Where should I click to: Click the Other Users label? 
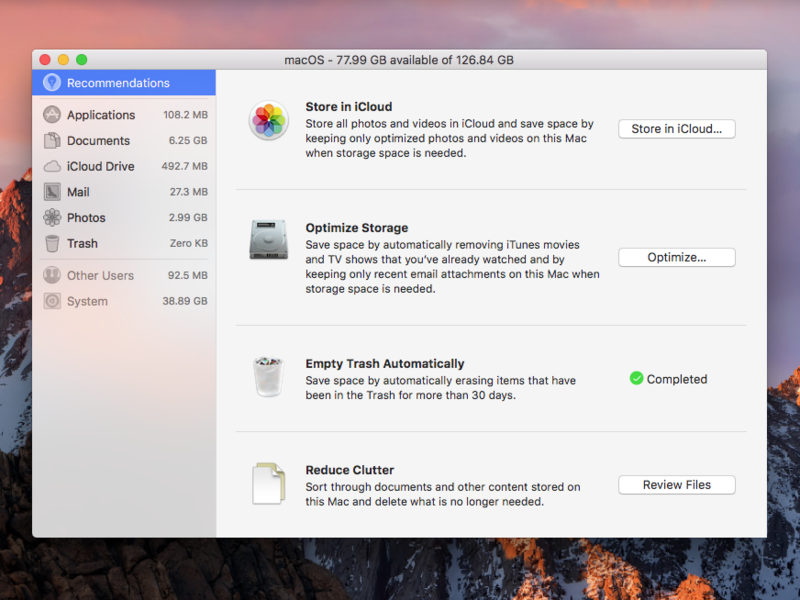[x=100, y=276]
